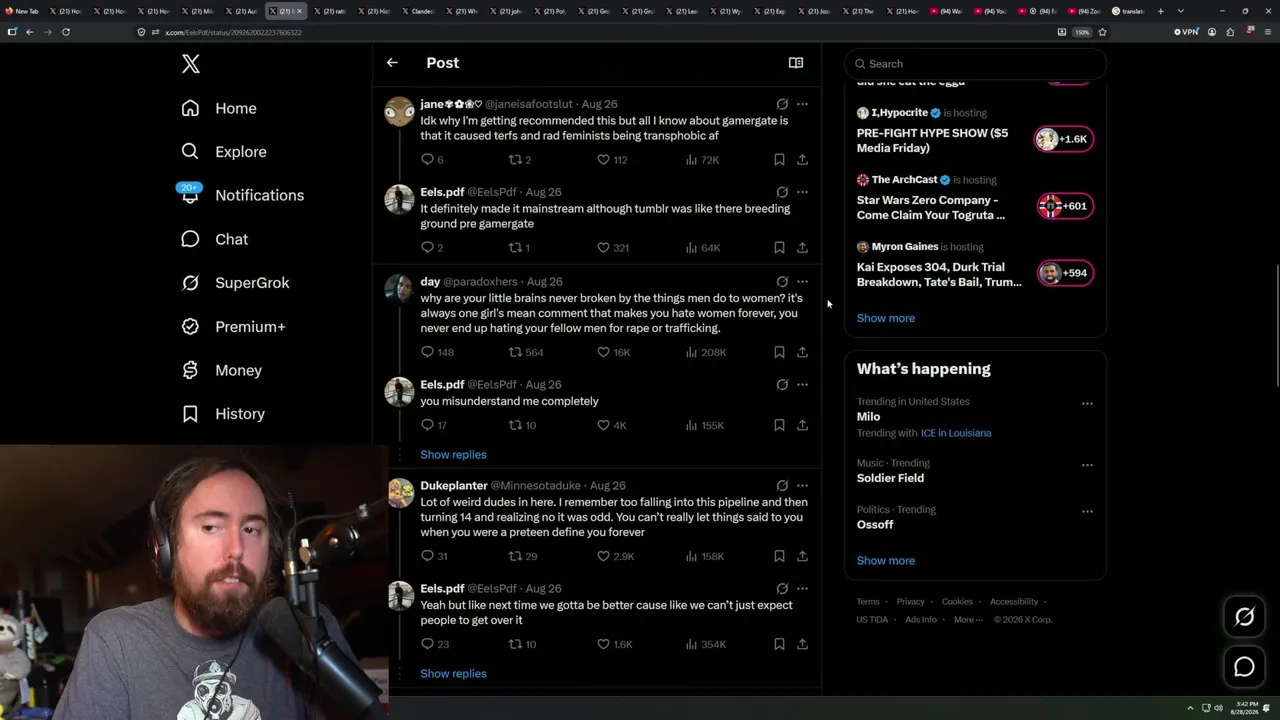Repost Dukeplanter's post with 29 reposts
Viewport: 1280px width, 720px height.
tap(522, 556)
